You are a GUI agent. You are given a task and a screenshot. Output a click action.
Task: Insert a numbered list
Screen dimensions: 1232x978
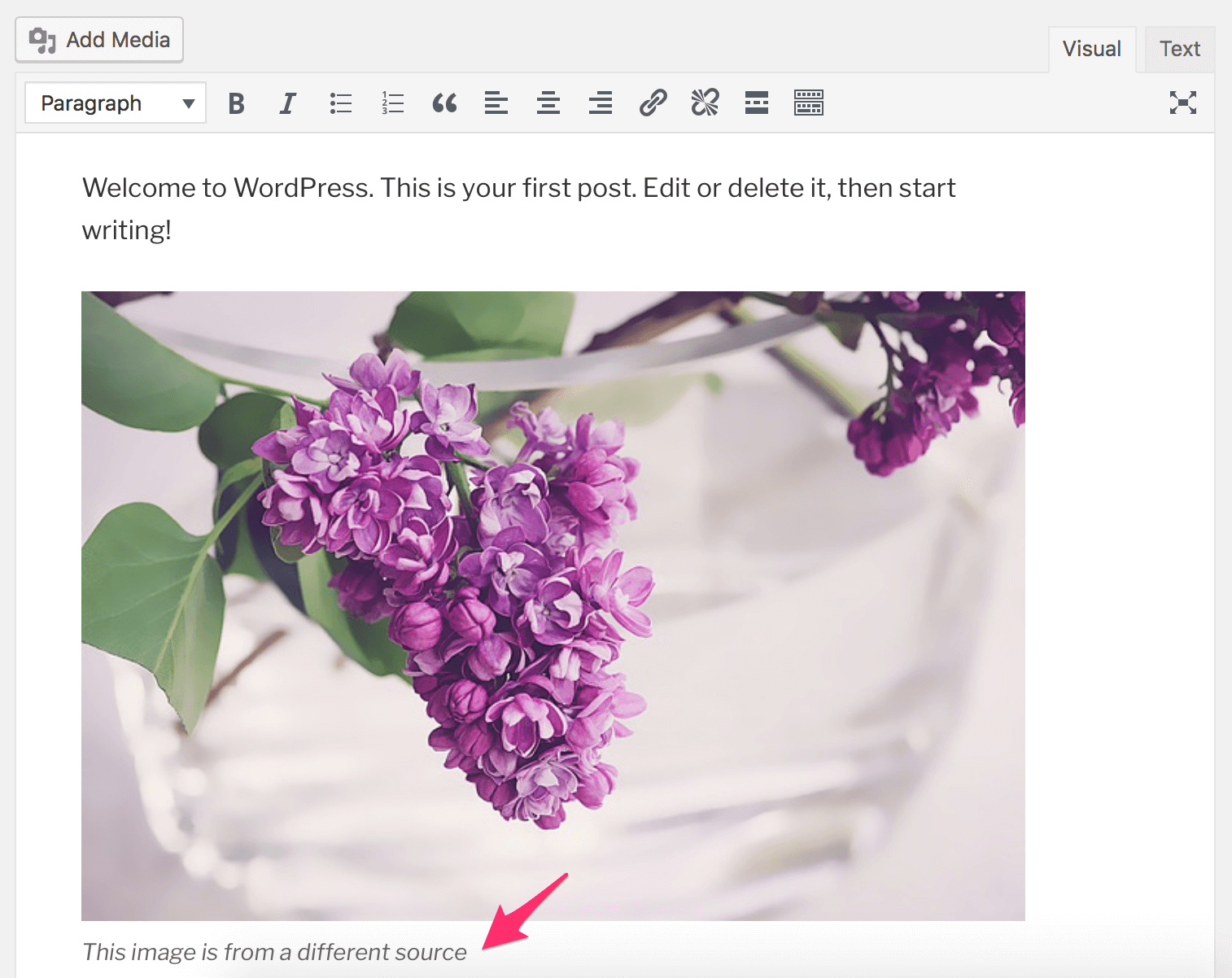(392, 103)
